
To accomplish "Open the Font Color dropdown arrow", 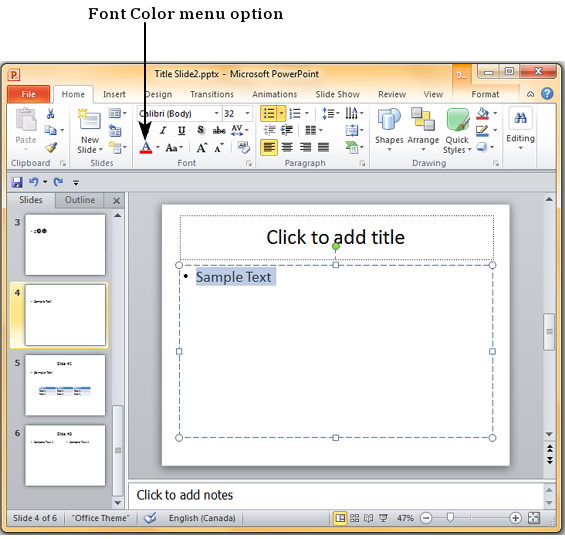I will tap(158, 147).
